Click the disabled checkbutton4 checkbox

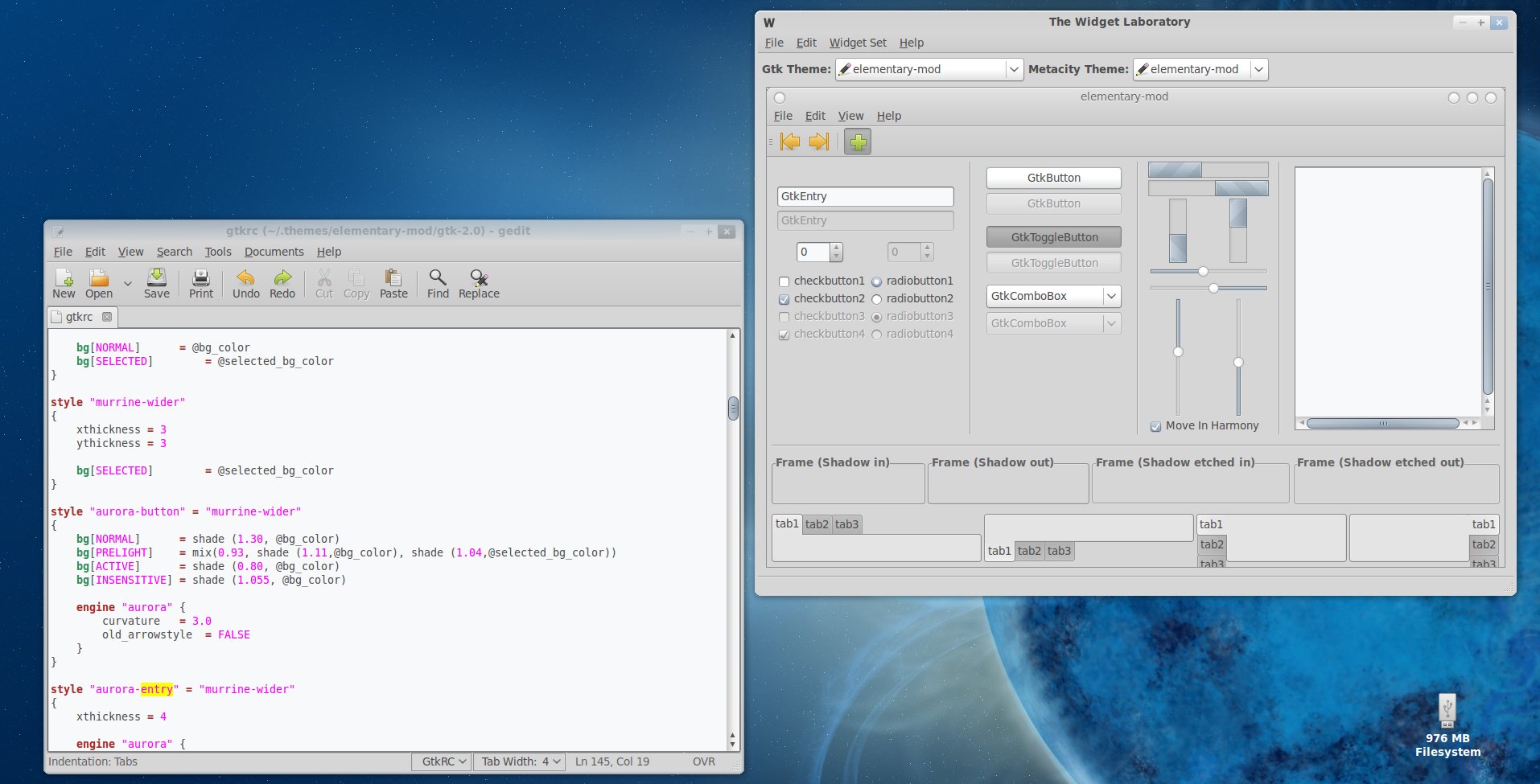(x=784, y=335)
